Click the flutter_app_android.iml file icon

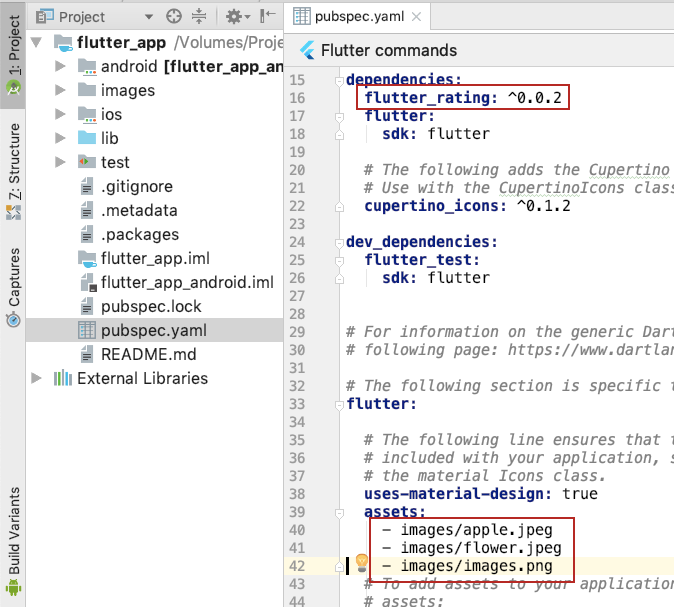[88, 282]
